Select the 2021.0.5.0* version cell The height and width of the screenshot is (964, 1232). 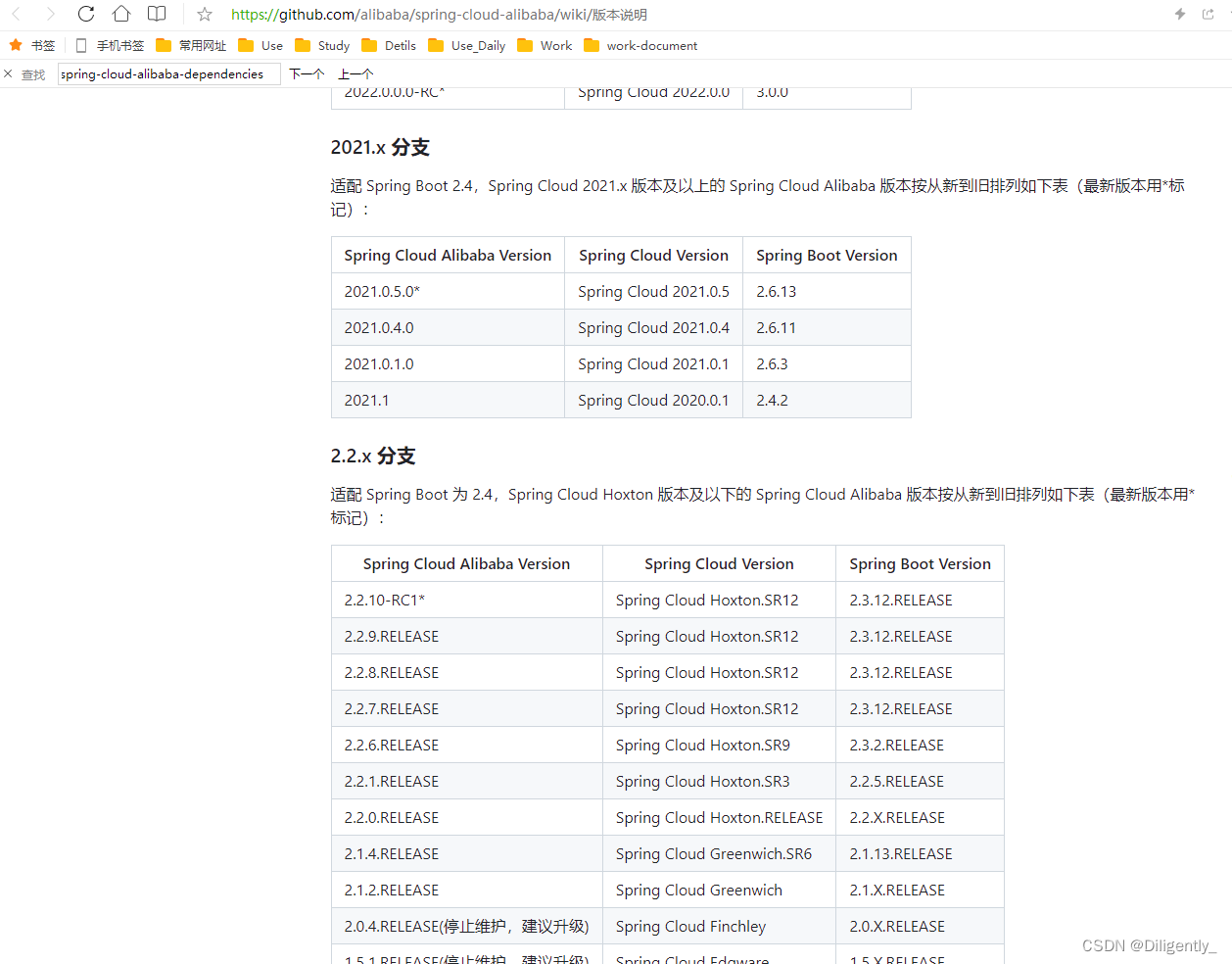(448, 291)
